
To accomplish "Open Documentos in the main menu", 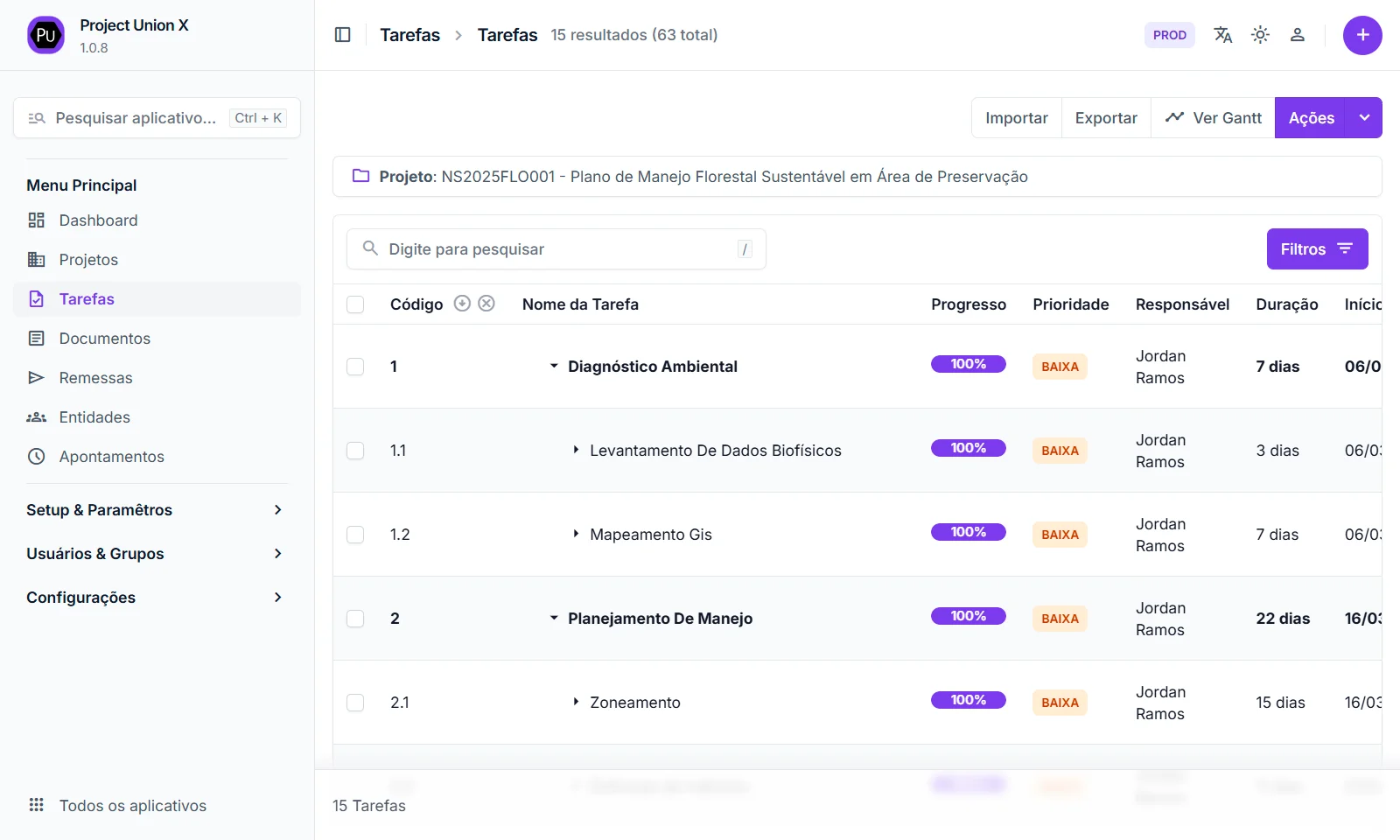I will (104, 339).
